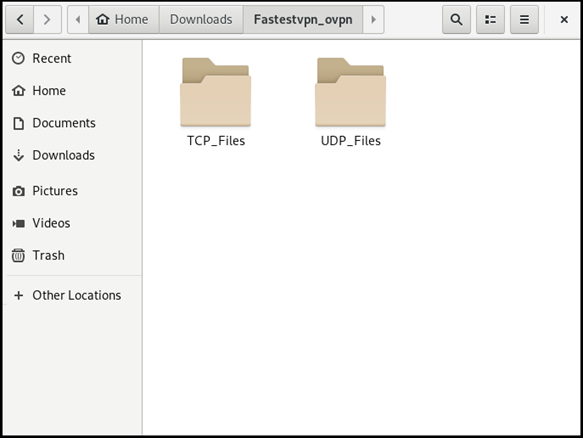The height and width of the screenshot is (438, 583).
Task: Select the Fastestvpn_ovpn path segment
Action: [303, 19]
